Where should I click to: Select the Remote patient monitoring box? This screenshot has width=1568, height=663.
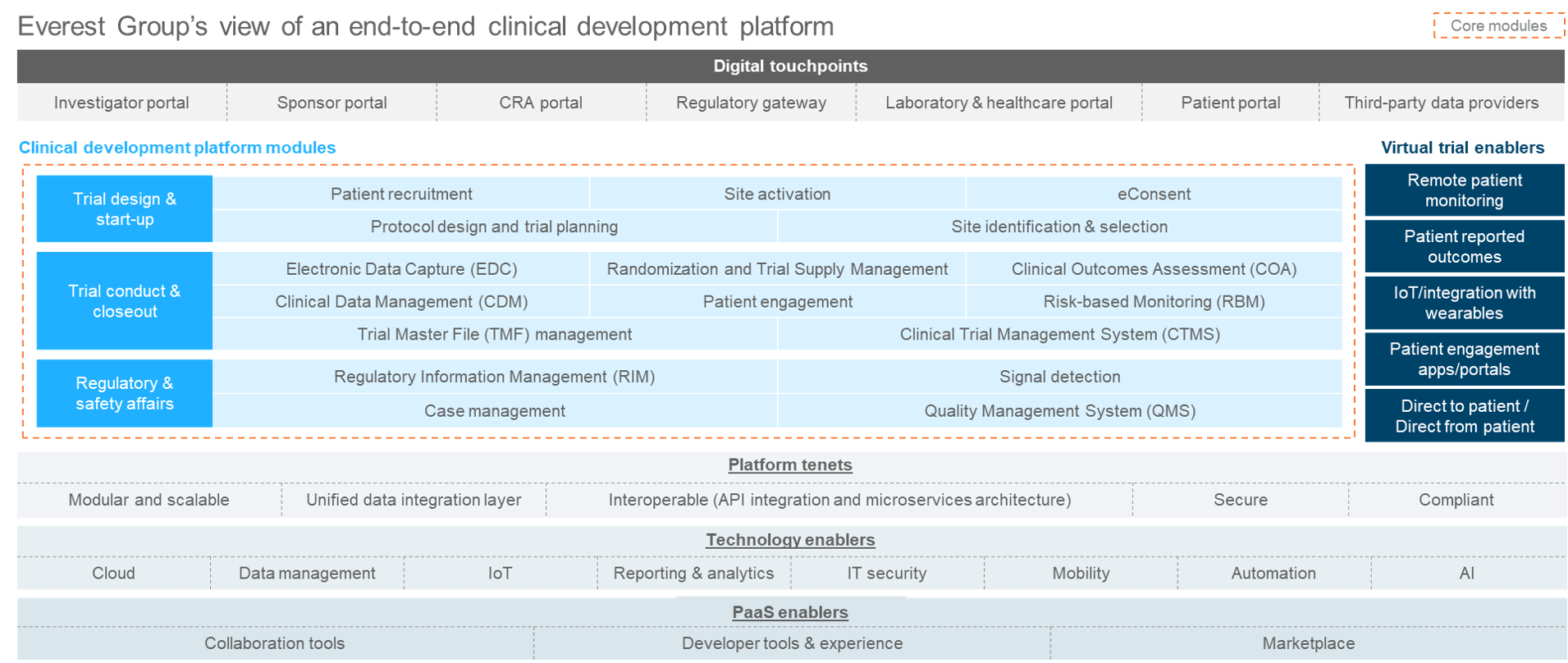pos(1465,190)
